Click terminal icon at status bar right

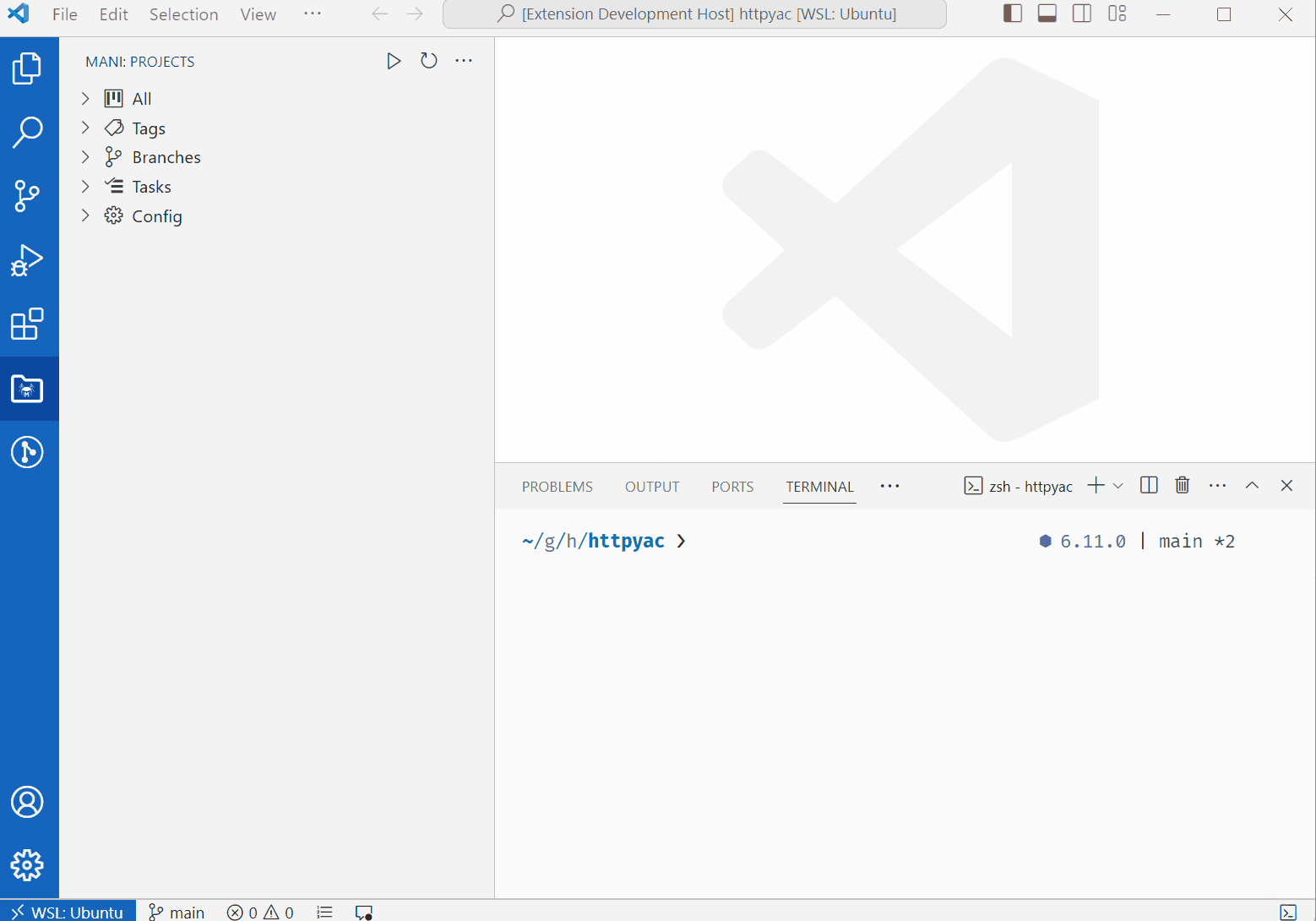click(1288, 912)
